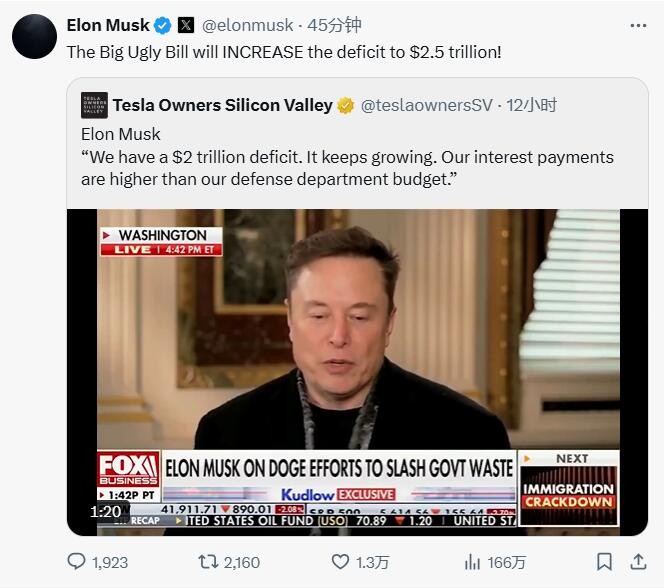Share the post via upload icon
This screenshot has width=664, height=588.
638,562
